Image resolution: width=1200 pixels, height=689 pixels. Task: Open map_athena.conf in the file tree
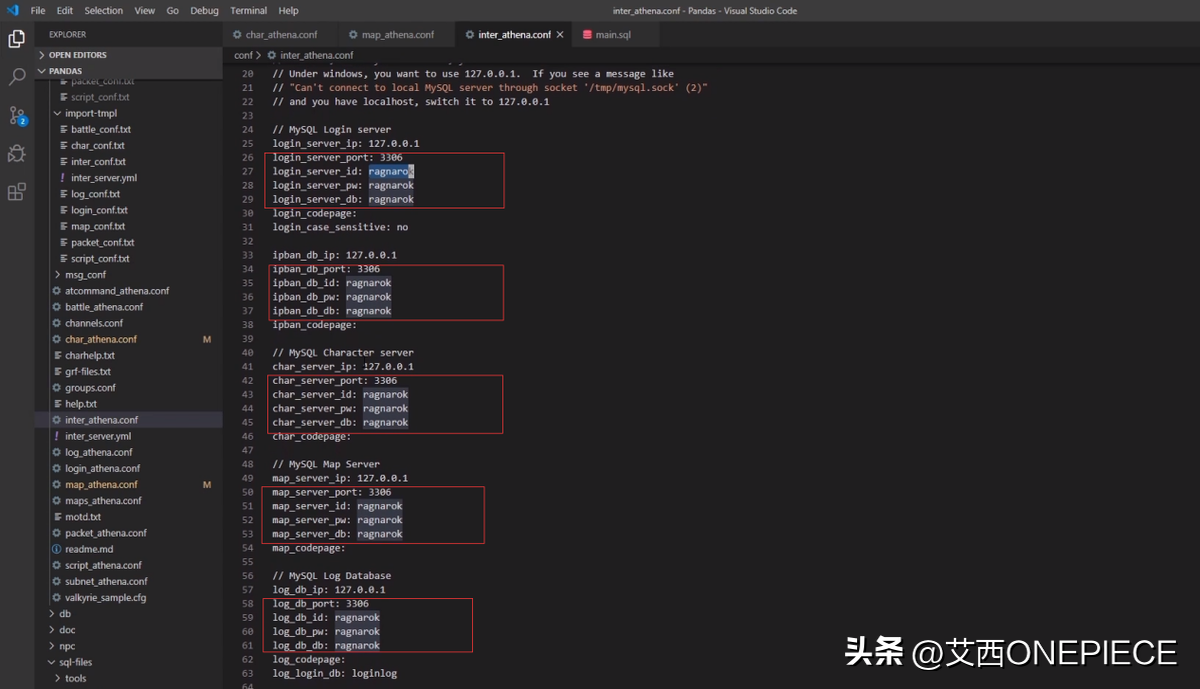[101, 484]
